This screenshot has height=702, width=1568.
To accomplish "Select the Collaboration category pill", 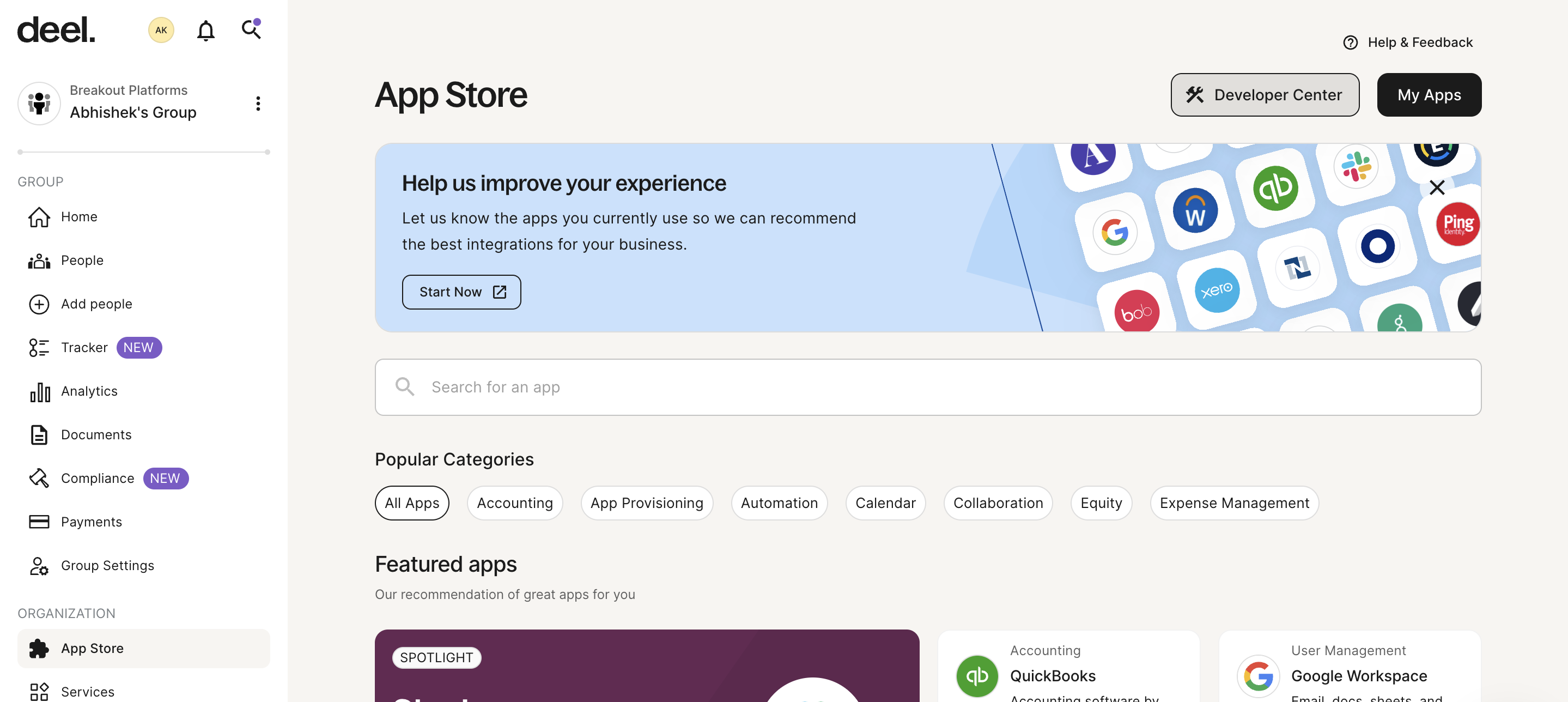I will [x=998, y=503].
